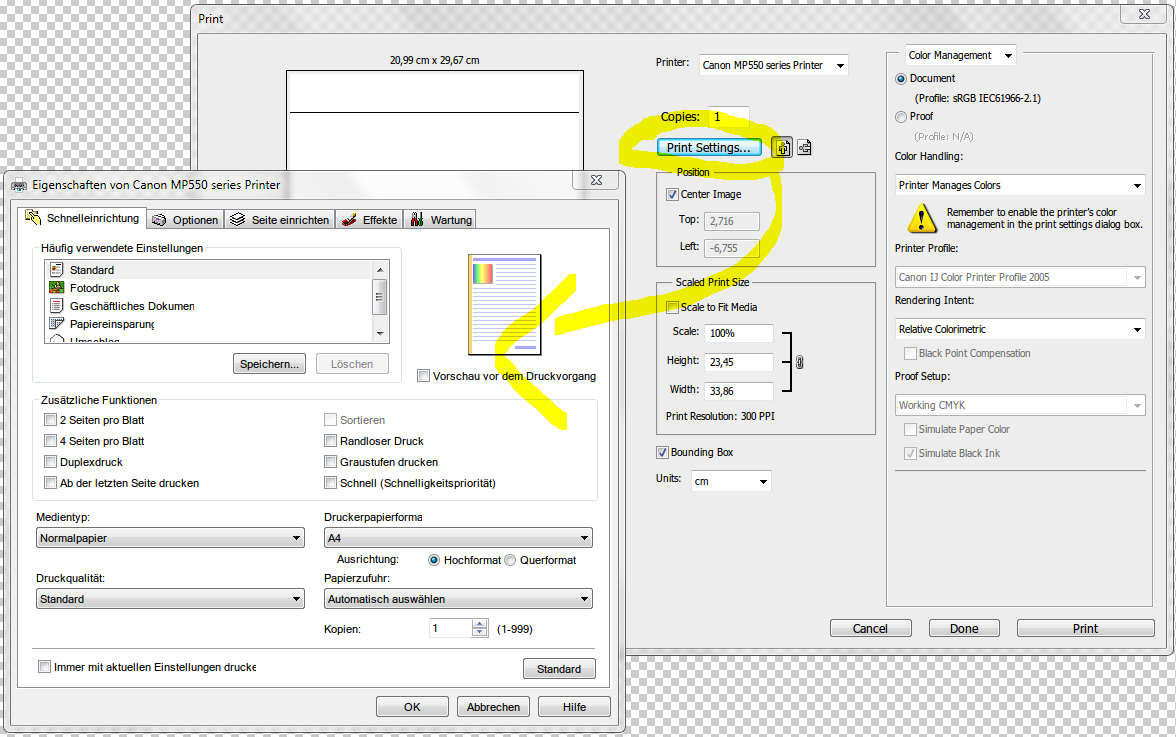The image size is (1176, 737).
Task: Click settings list scrollbar down arrow
Action: click(380, 334)
